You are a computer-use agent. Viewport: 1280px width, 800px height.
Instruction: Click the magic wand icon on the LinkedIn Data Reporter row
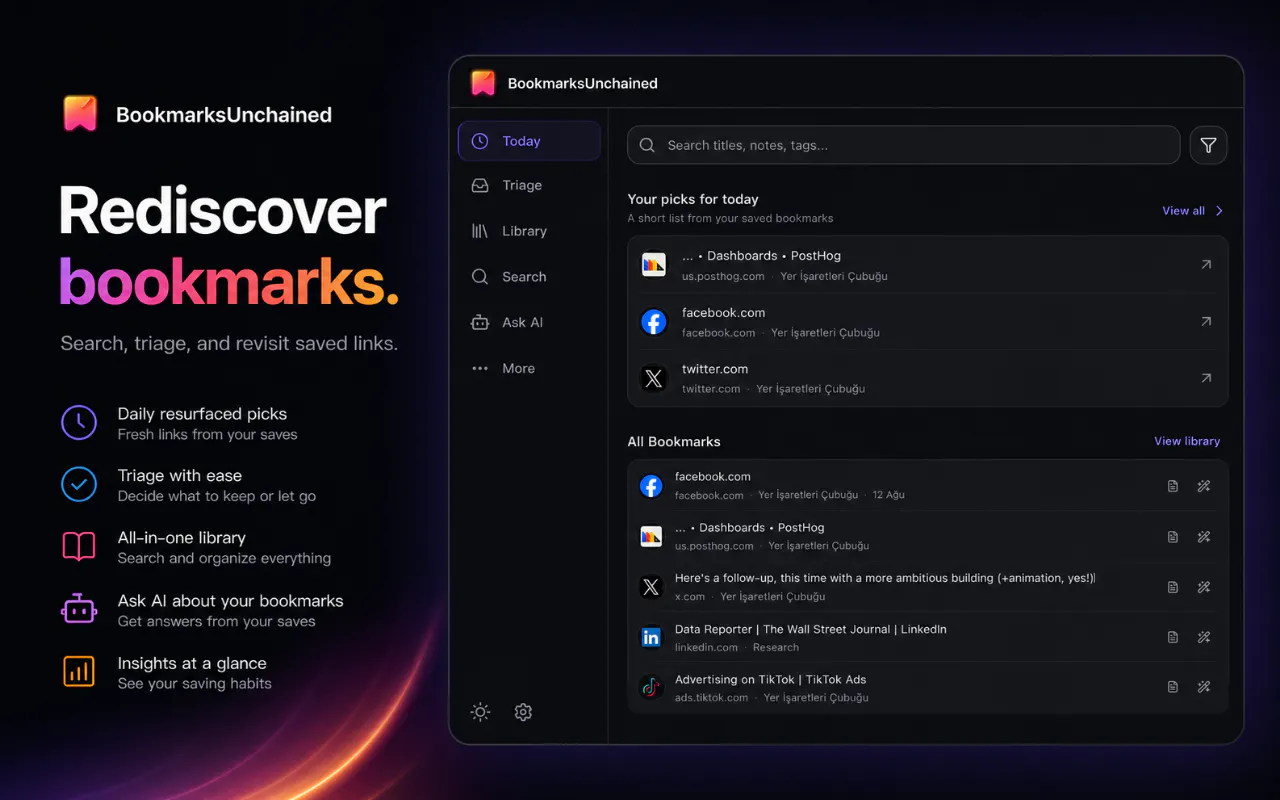[1204, 637]
